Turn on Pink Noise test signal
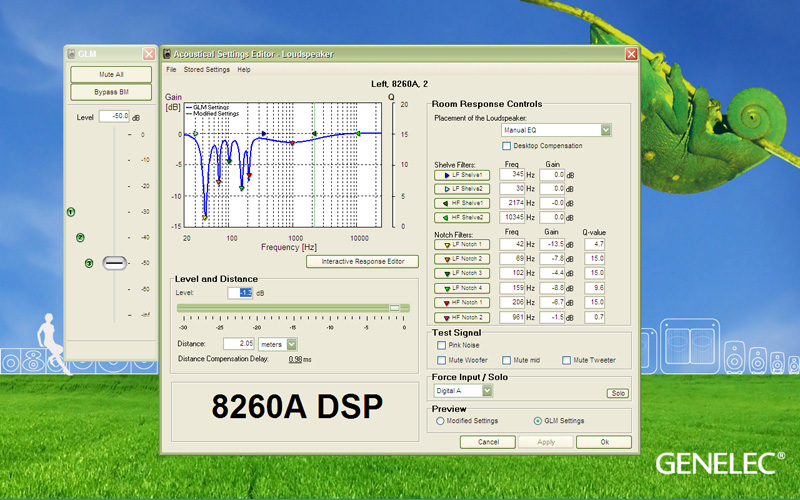The image size is (800, 500). click(442, 345)
